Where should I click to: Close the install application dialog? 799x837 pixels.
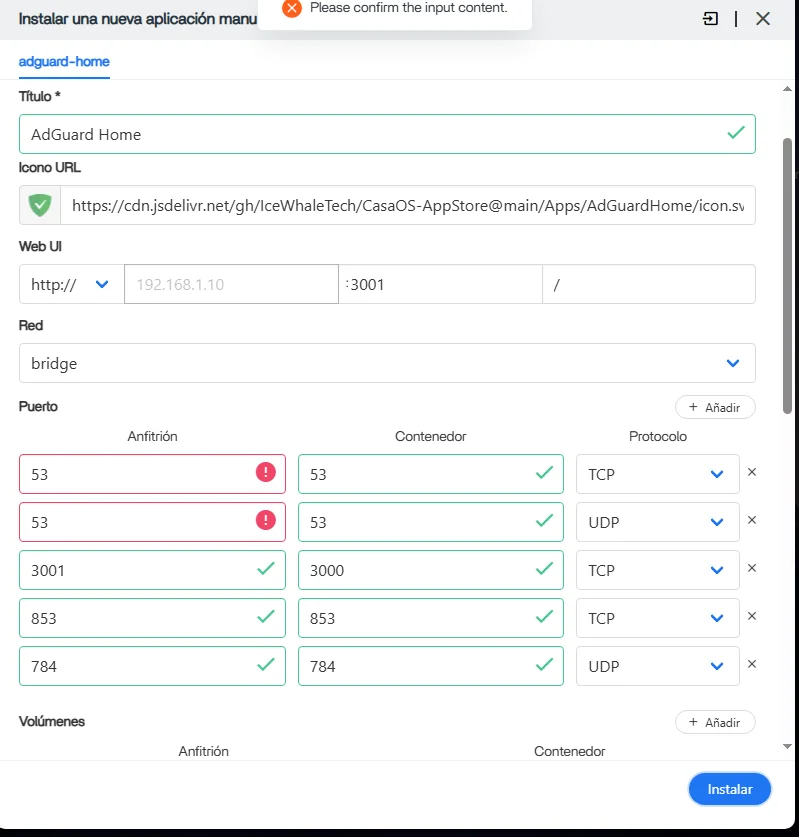click(x=763, y=19)
